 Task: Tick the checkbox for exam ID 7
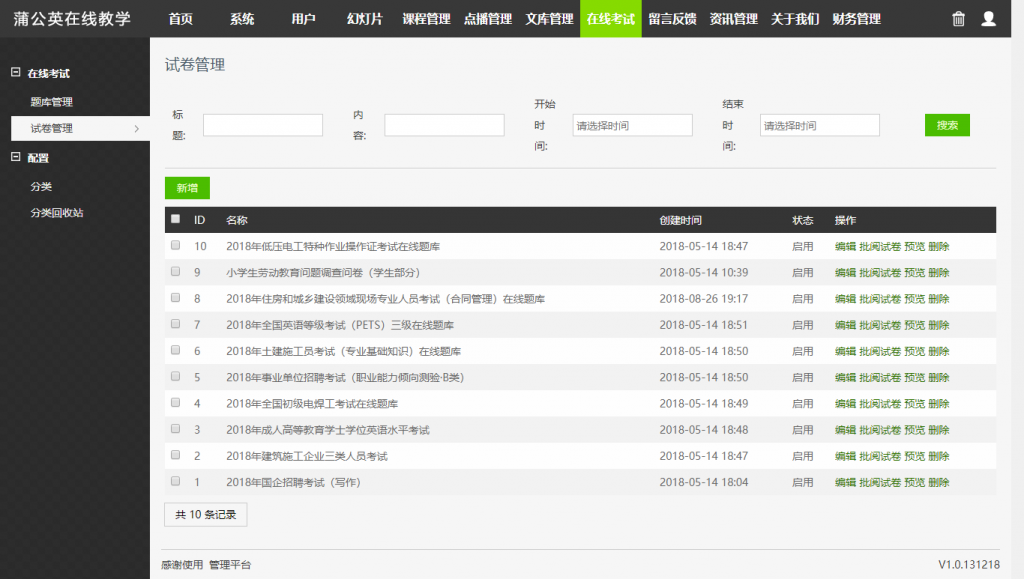[x=176, y=324]
